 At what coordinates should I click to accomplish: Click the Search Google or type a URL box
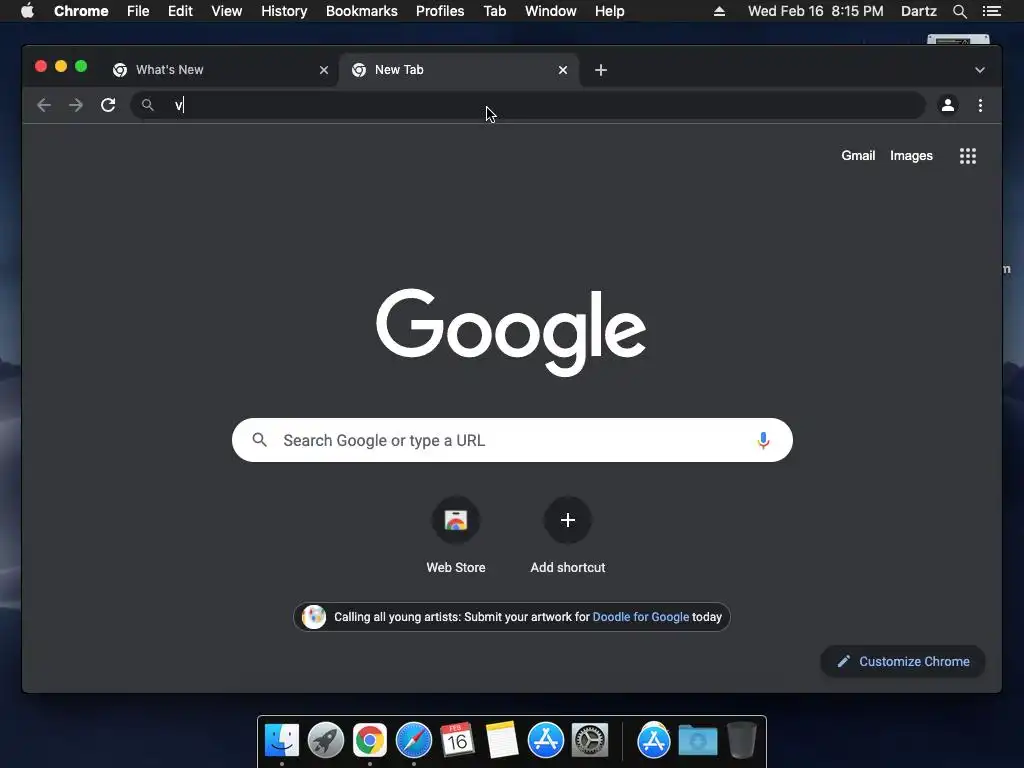point(512,440)
